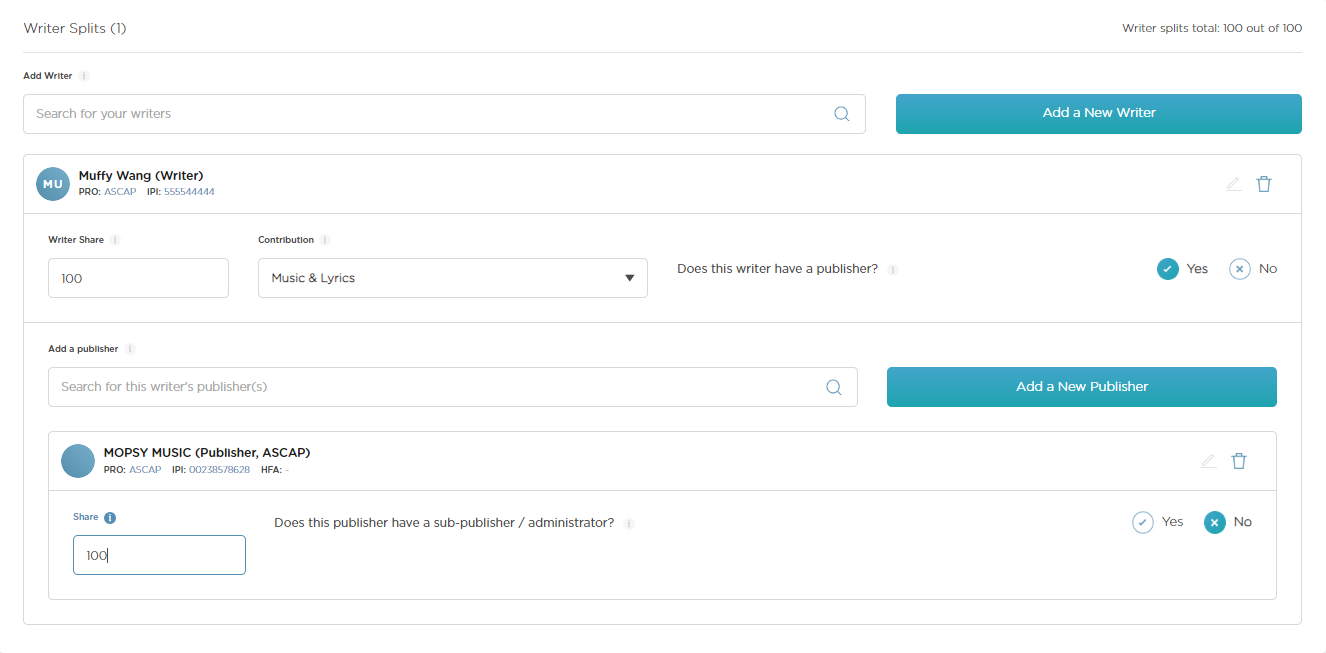Delete MOPSY MUSIC publisher with trash icon
The height and width of the screenshot is (653, 1326).
[x=1239, y=461]
